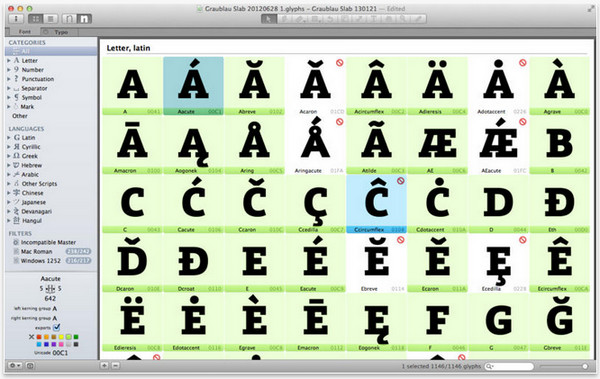This screenshot has width=600, height=379.
Task: Select the Mark category
Action: point(51,106)
